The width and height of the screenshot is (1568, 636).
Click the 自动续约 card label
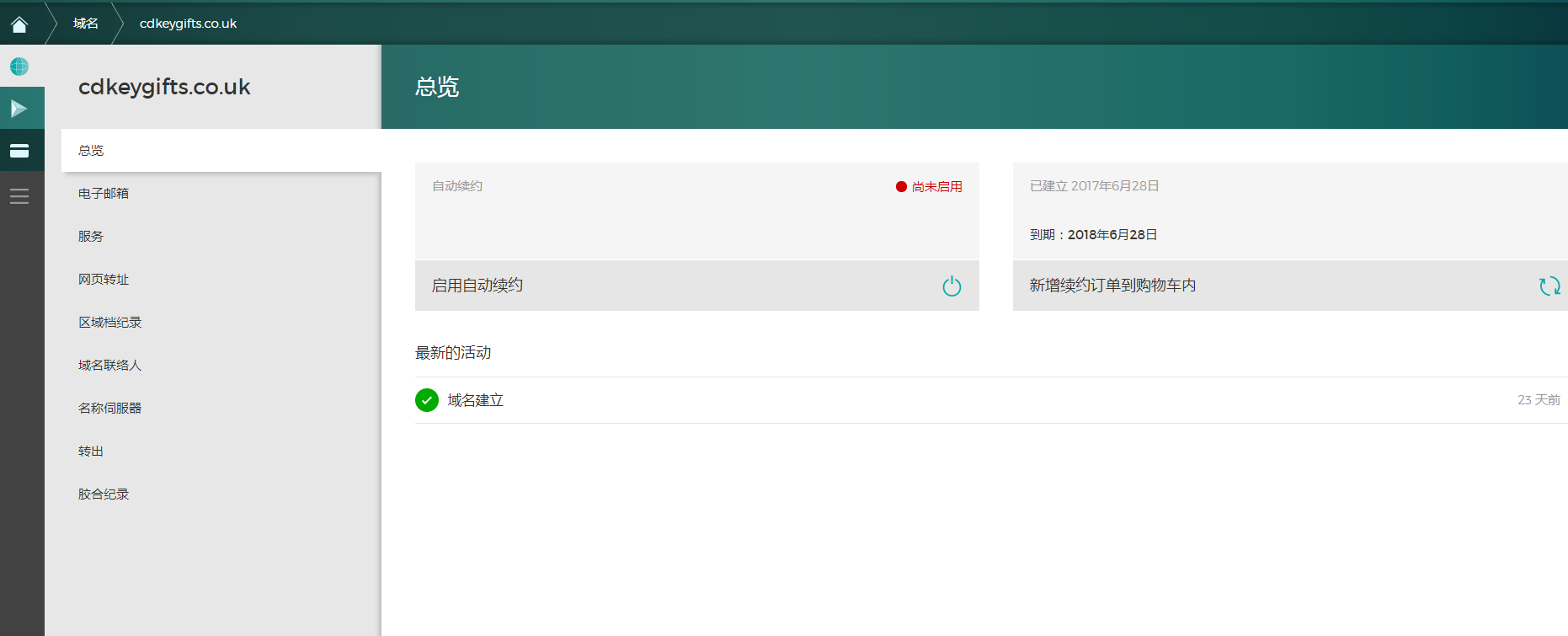[457, 186]
